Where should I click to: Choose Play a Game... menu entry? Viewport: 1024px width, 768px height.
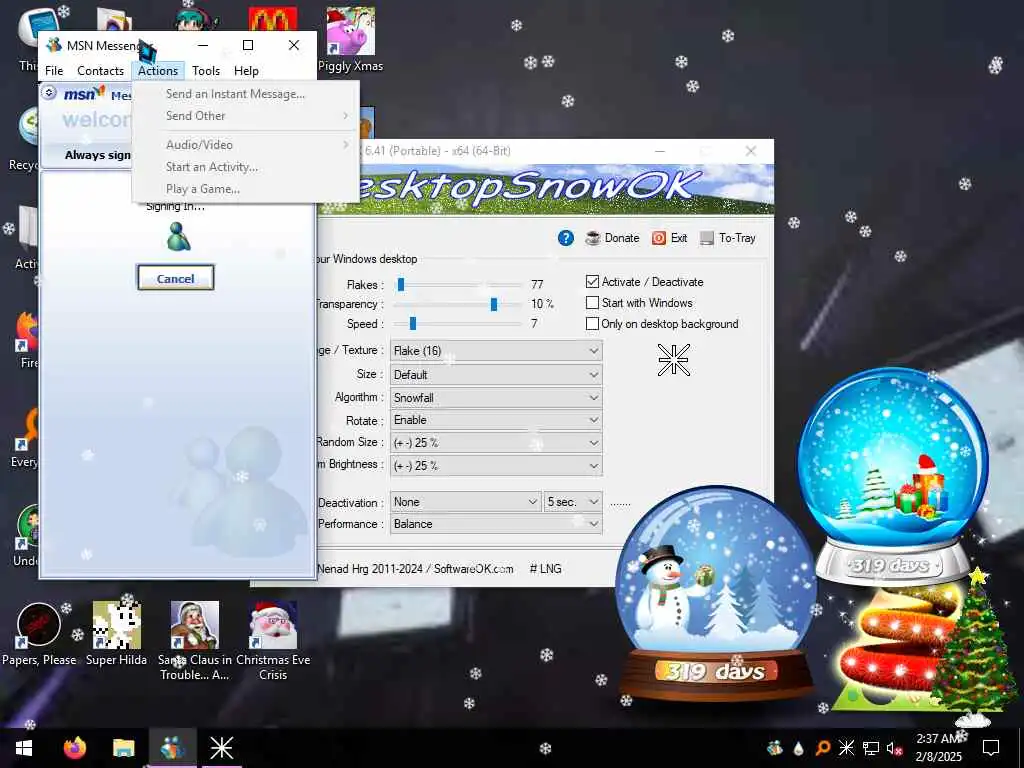coord(246,189)
